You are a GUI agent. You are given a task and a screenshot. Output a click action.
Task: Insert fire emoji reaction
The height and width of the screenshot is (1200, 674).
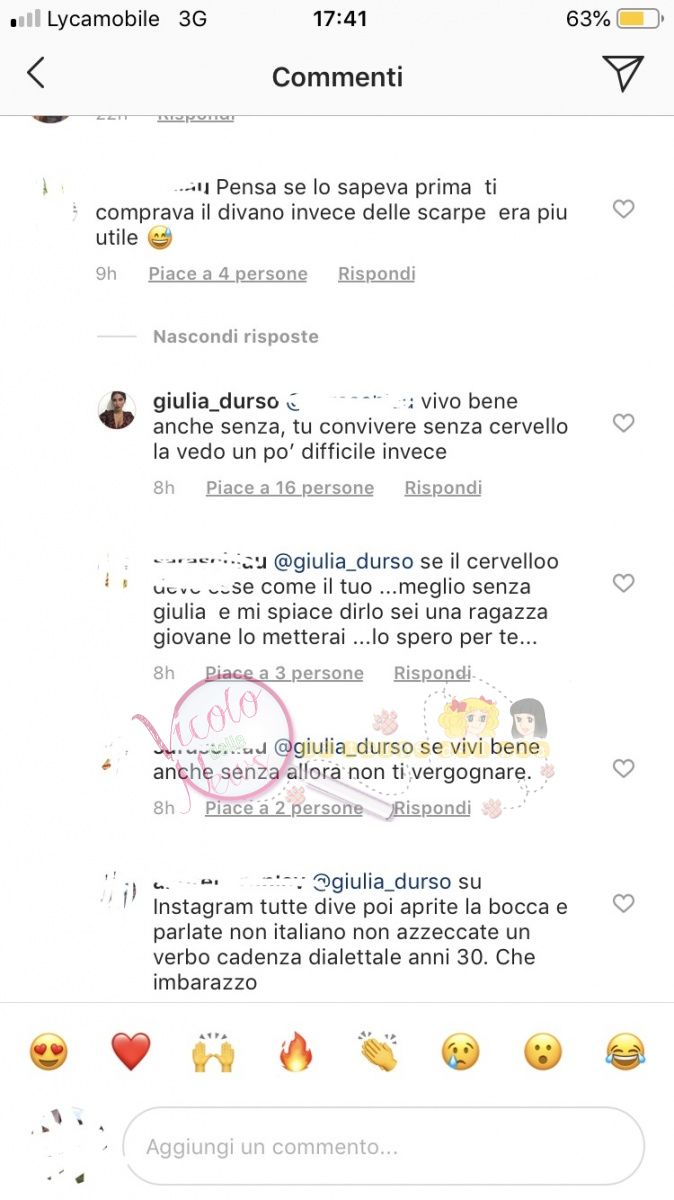coord(295,1052)
